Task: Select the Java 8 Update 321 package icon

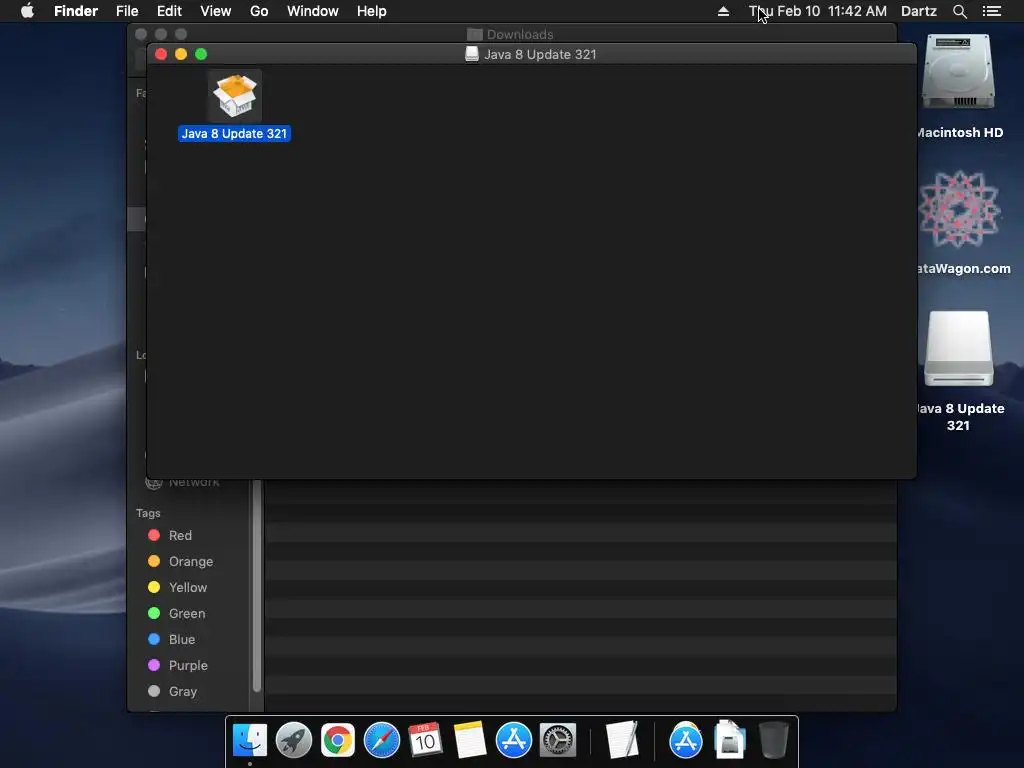Action: [234, 95]
